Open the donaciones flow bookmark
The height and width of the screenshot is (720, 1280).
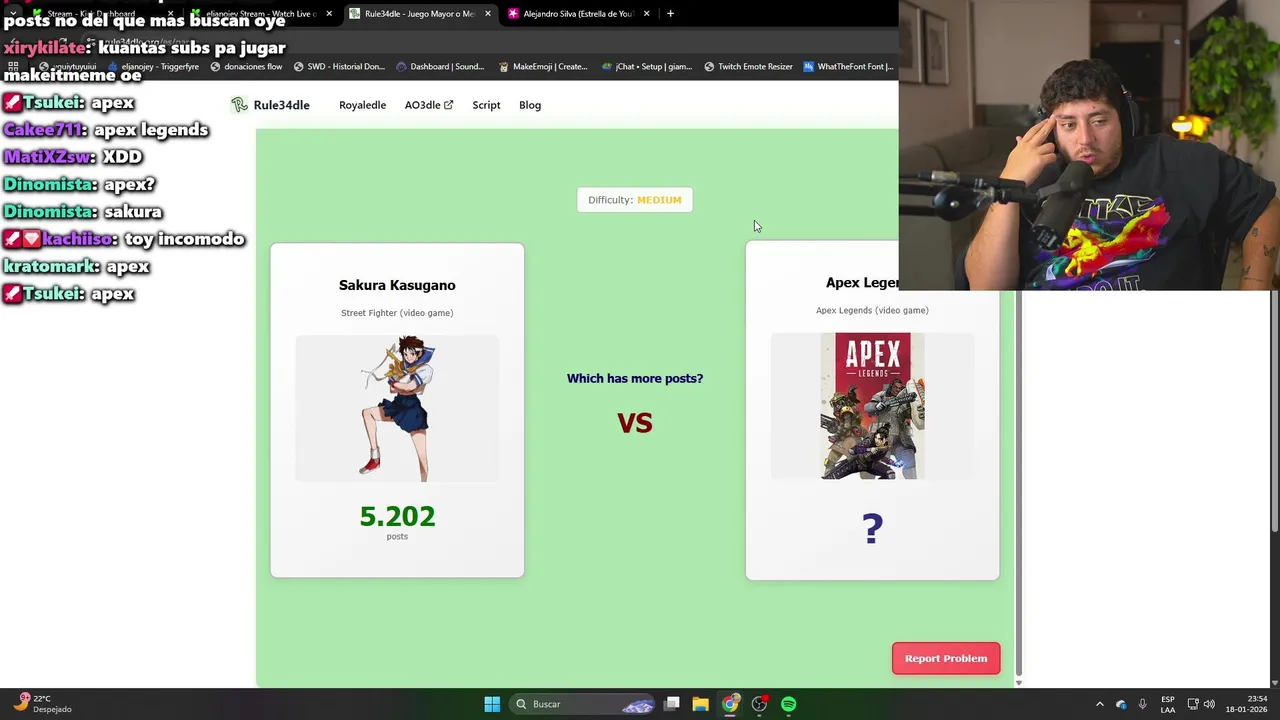click(246, 67)
